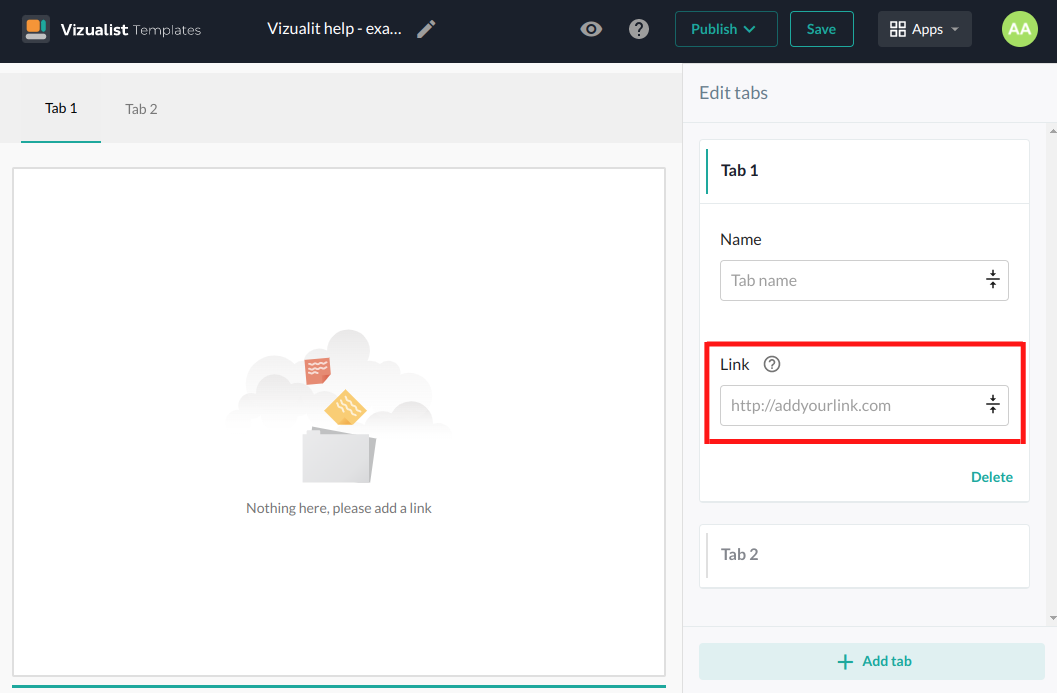Expand the Tab 2 settings panel
1057x693 pixels.
[x=864, y=555]
